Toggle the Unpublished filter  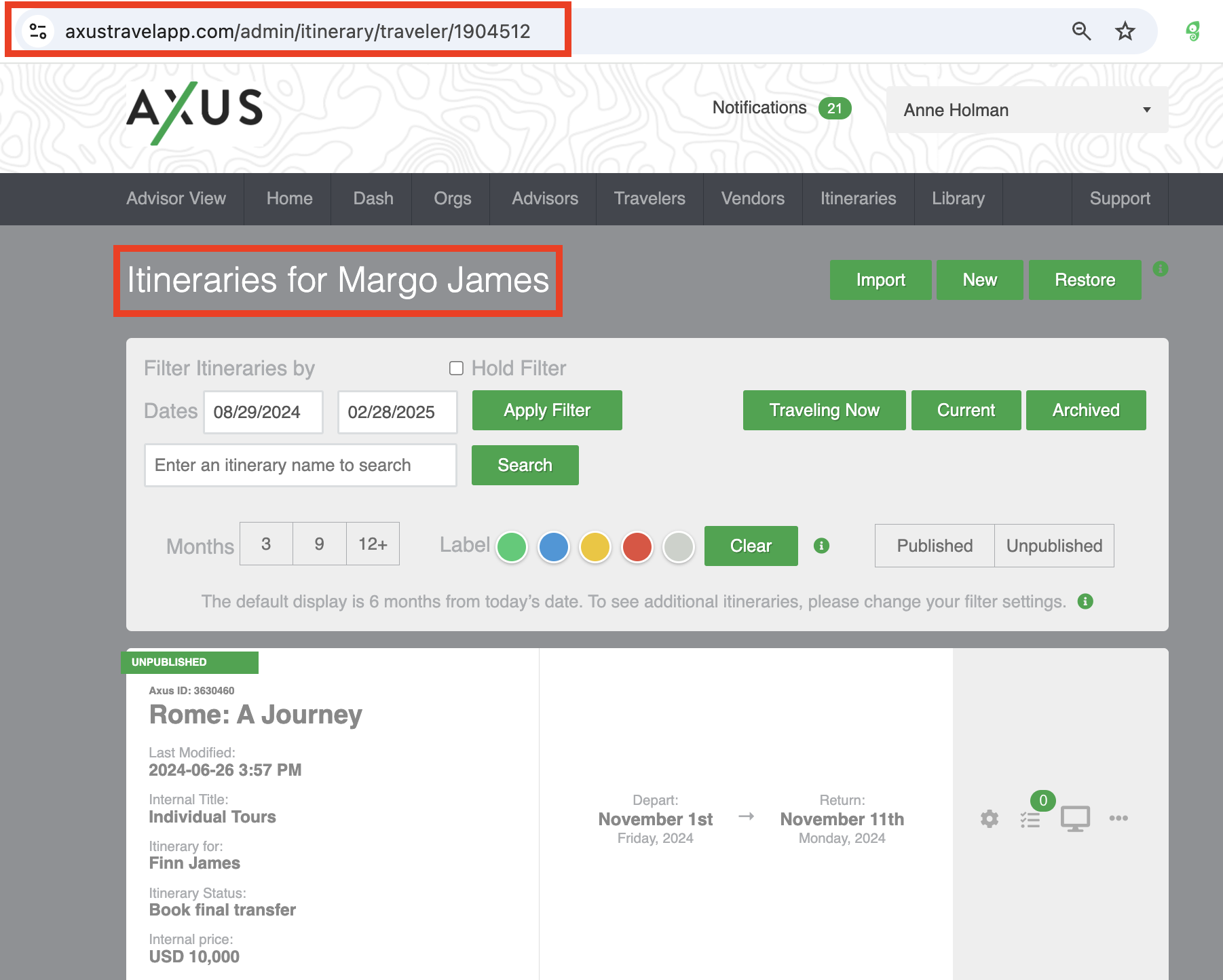(x=1054, y=546)
